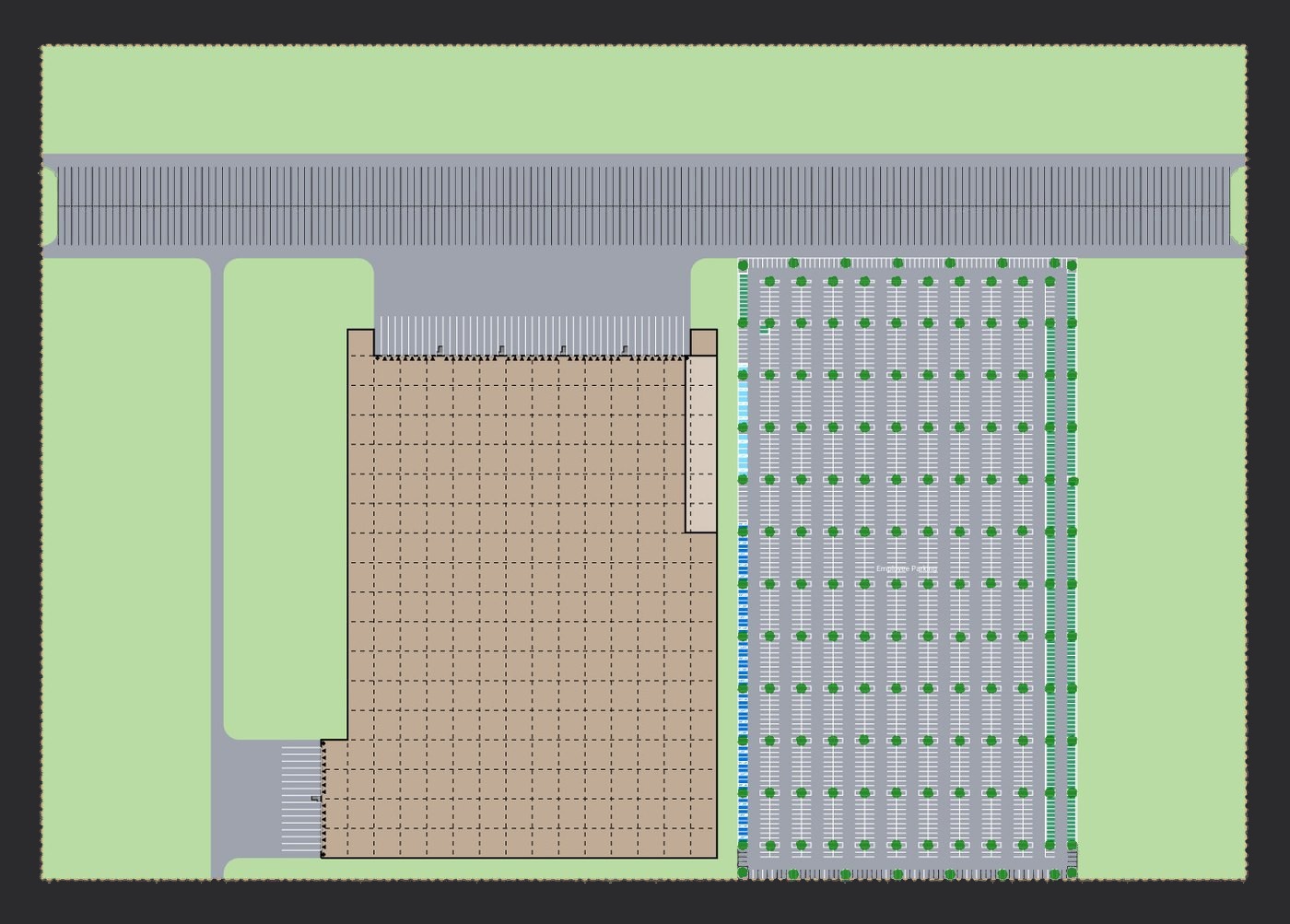This screenshot has height=924, width=1290.
Task: Click the light cyan parking stalls in employee lot
Action: click(x=743, y=420)
